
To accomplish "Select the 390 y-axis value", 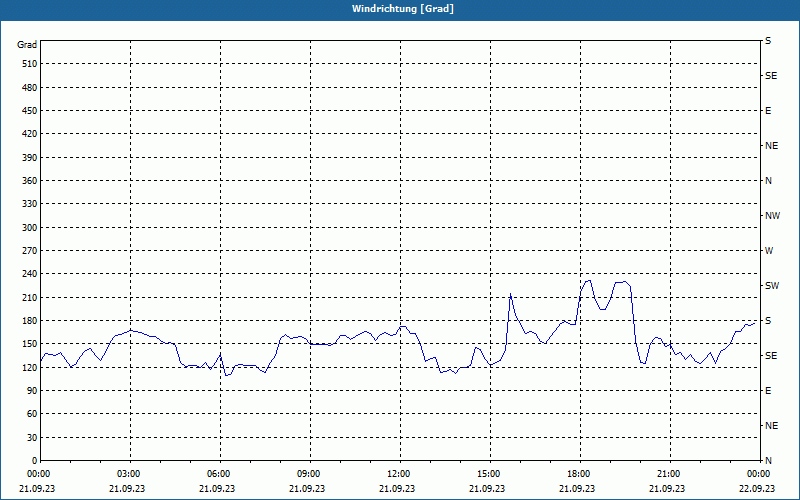I will pyautogui.click(x=30, y=158).
